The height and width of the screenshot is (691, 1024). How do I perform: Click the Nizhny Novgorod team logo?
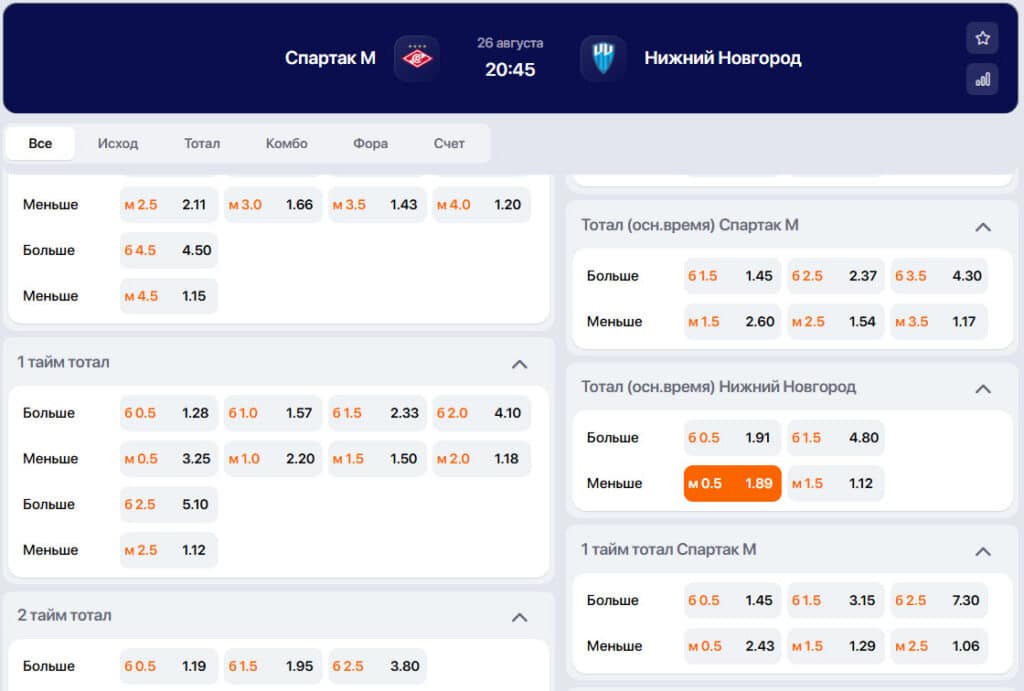point(603,58)
